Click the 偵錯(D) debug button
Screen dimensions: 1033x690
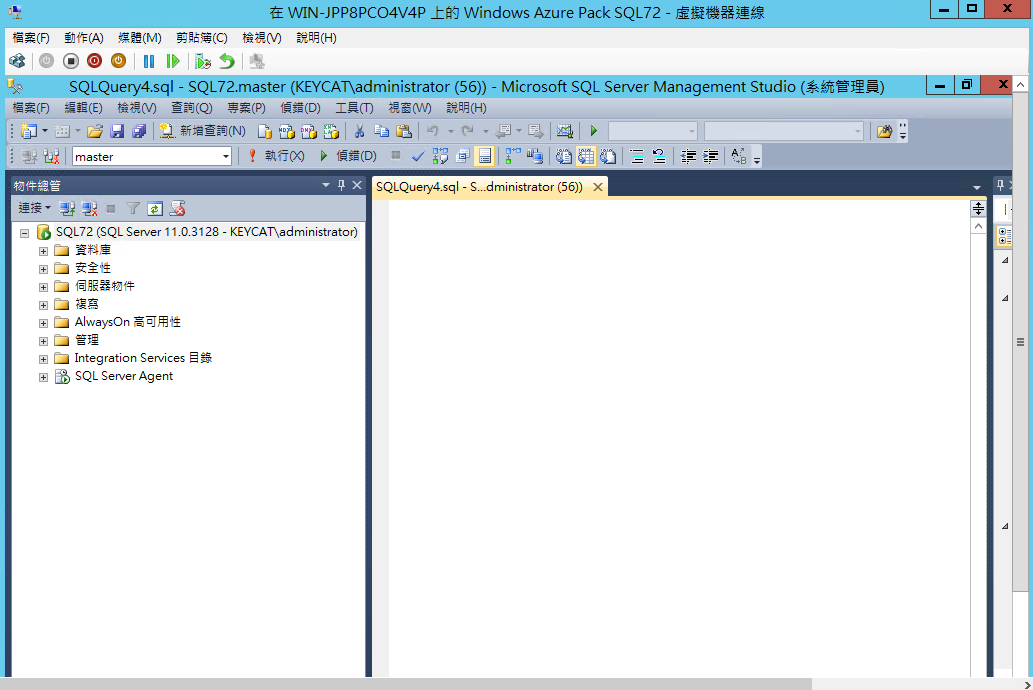tap(347, 156)
